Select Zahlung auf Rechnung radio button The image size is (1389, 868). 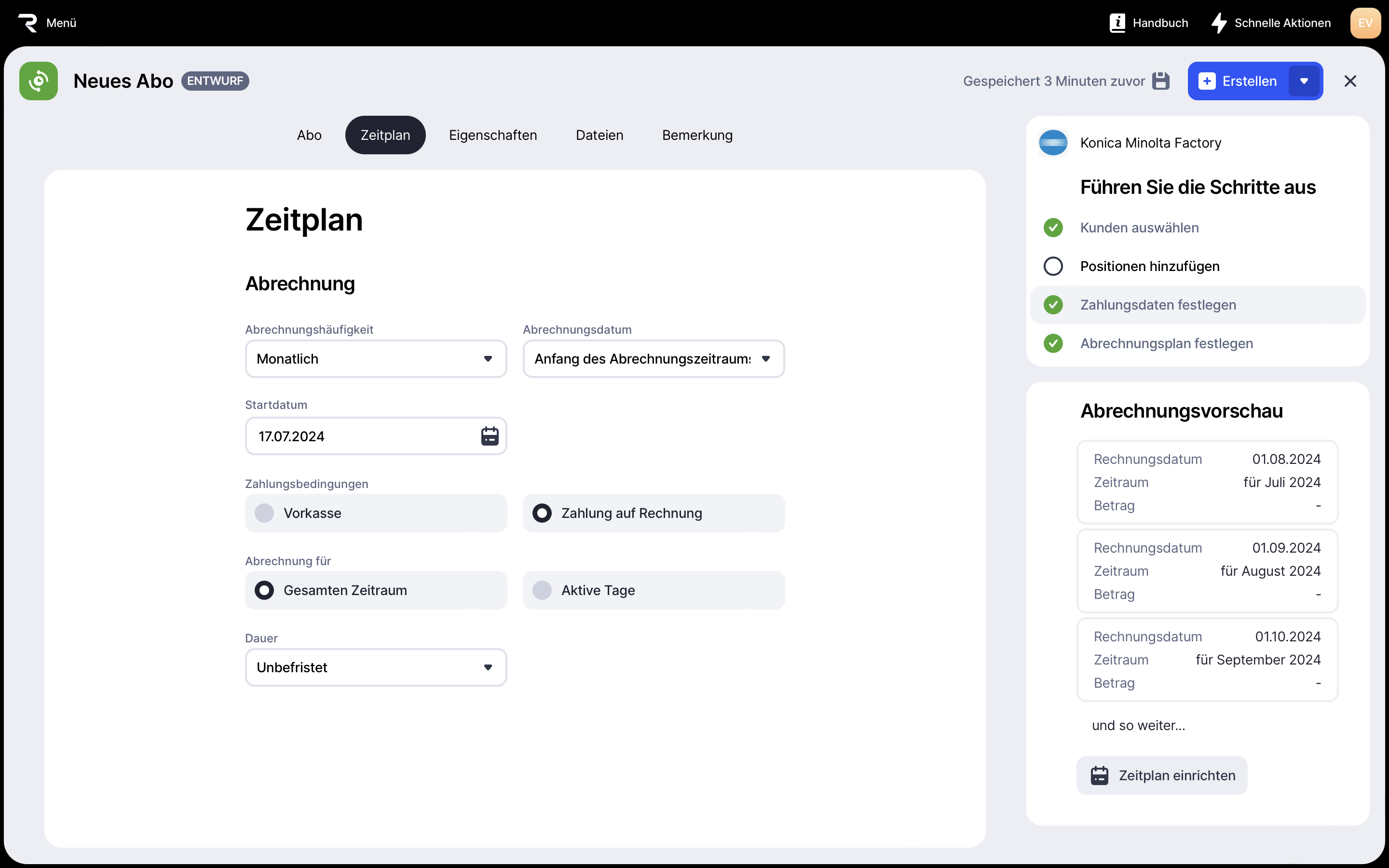542,513
